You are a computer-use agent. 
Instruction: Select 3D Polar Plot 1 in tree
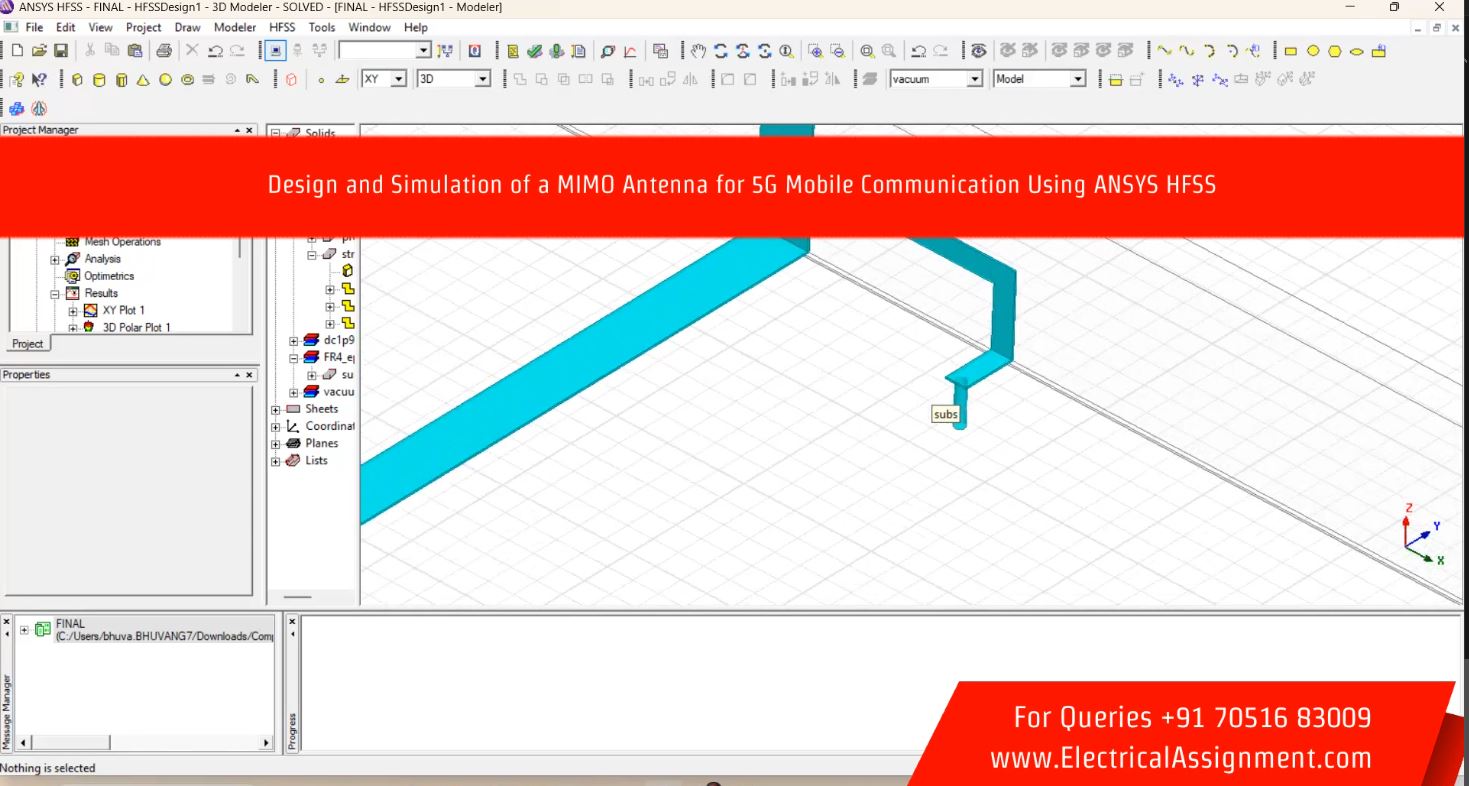point(136,327)
